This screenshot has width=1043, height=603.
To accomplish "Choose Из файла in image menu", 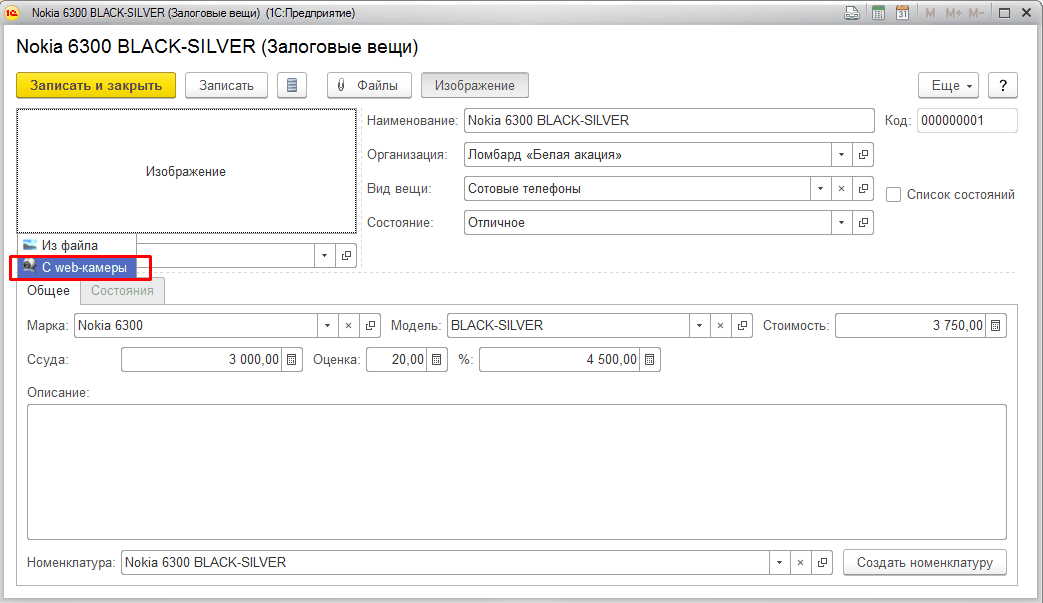I will click(76, 245).
